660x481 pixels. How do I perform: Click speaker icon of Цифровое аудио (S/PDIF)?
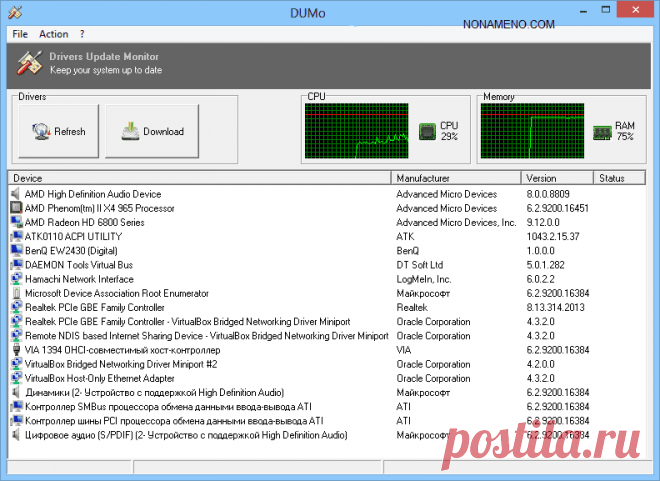pyautogui.click(x=16, y=435)
